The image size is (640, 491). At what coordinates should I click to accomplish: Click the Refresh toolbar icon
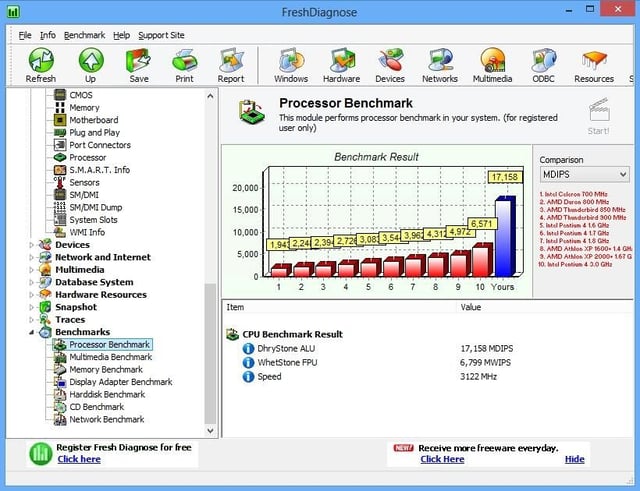(41, 60)
